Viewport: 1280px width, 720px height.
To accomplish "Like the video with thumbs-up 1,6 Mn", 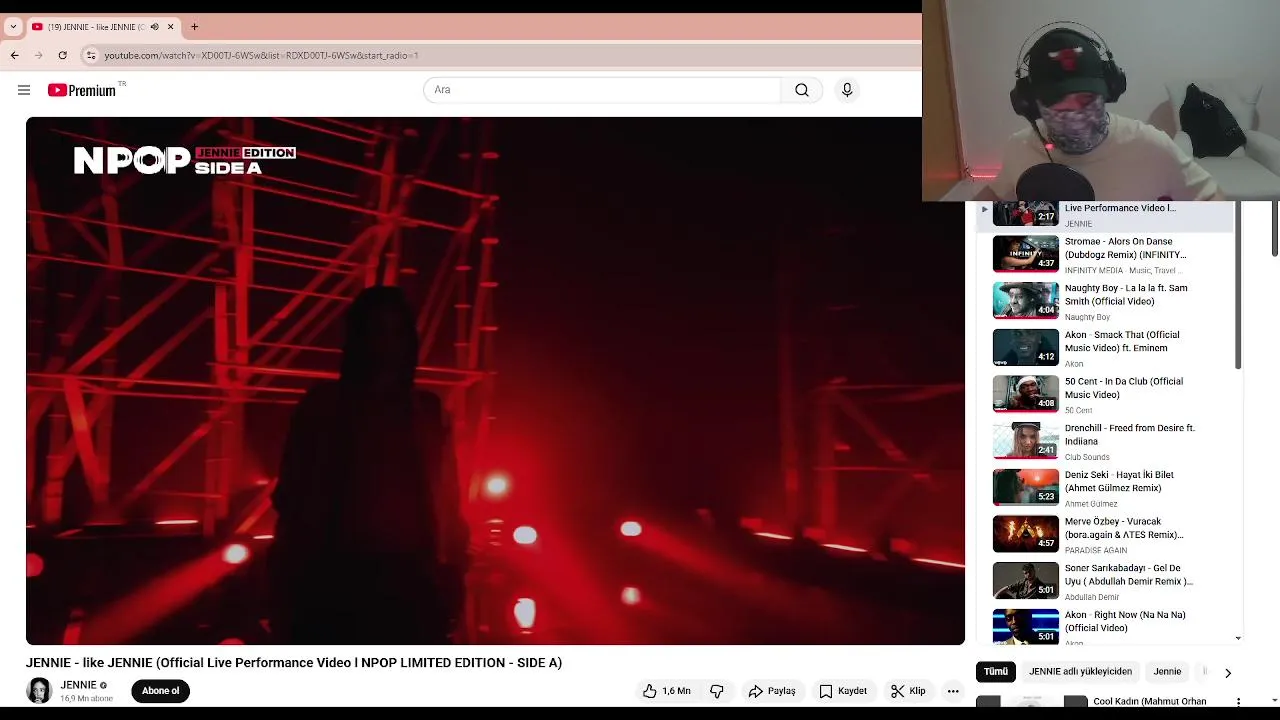I will 667,691.
